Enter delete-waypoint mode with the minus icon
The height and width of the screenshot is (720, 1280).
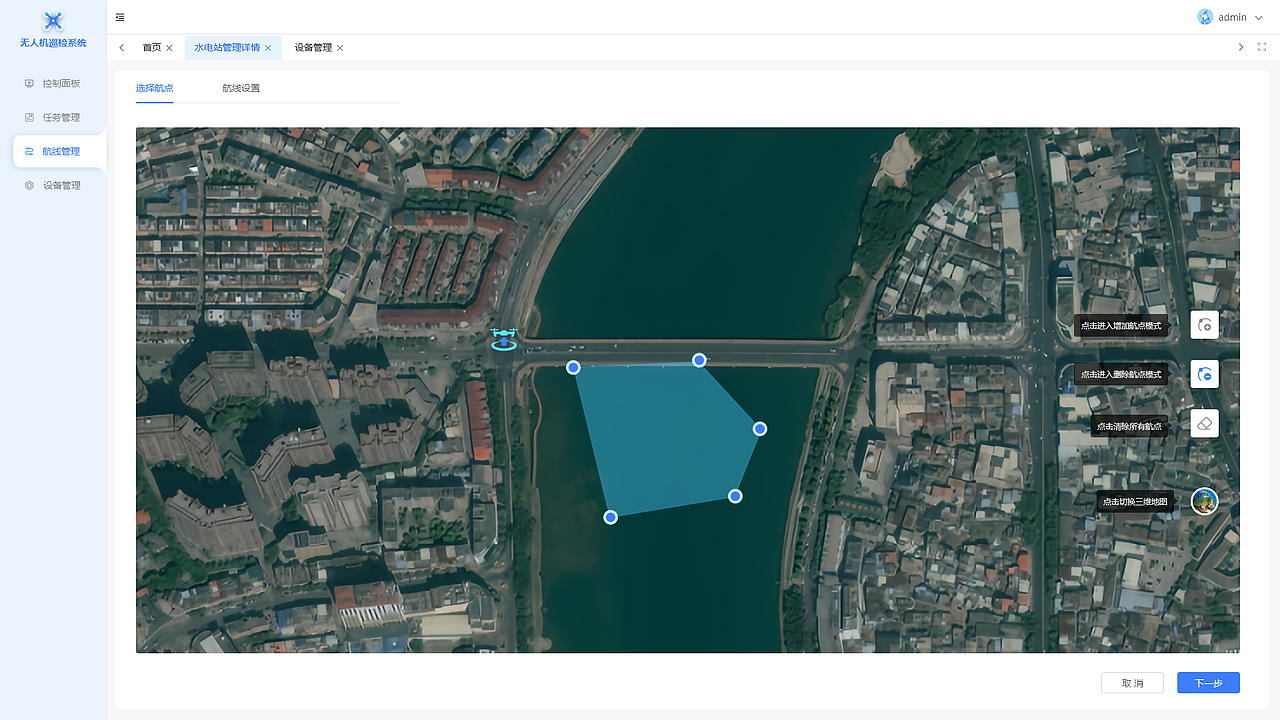tap(1205, 374)
